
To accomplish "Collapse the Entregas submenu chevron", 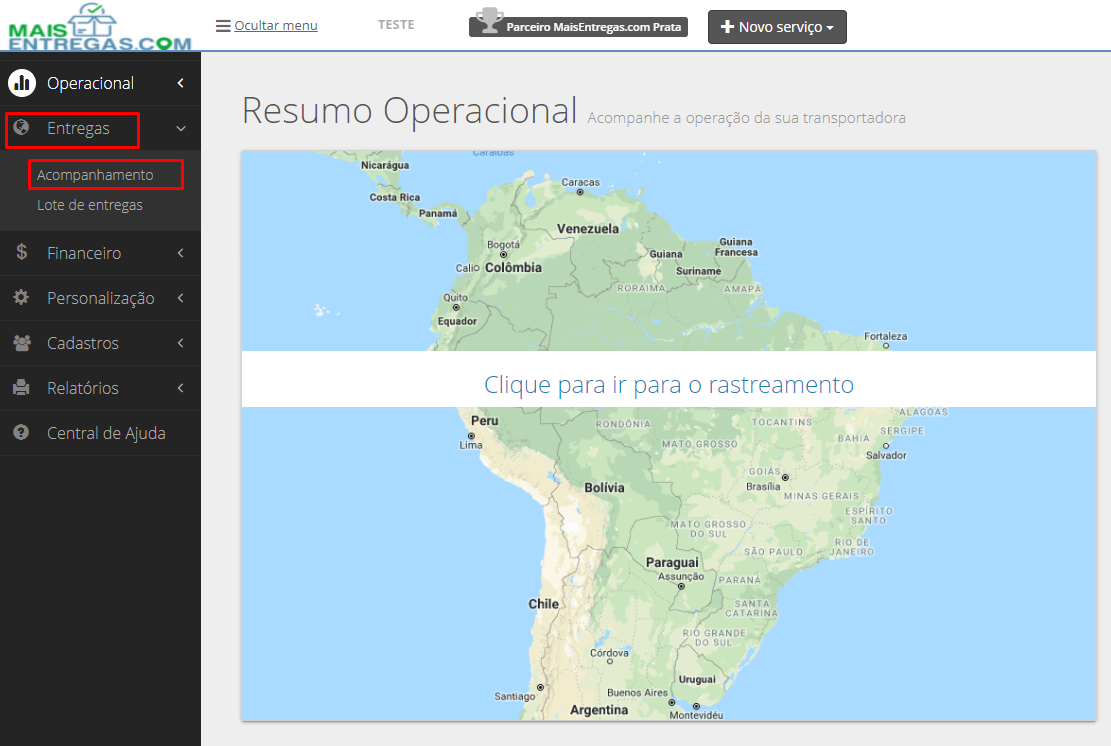I will pyautogui.click(x=181, y=129).
